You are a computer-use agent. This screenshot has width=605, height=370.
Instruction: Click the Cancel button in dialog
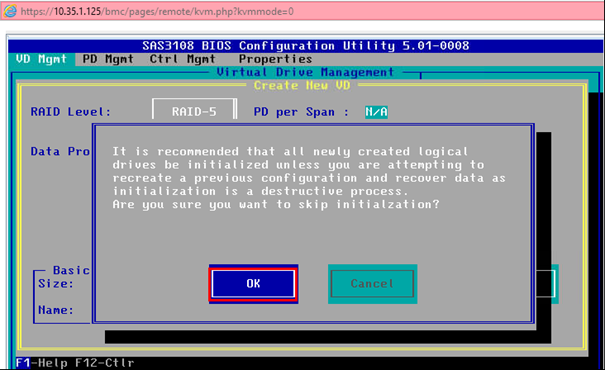[x=372, y=284]
